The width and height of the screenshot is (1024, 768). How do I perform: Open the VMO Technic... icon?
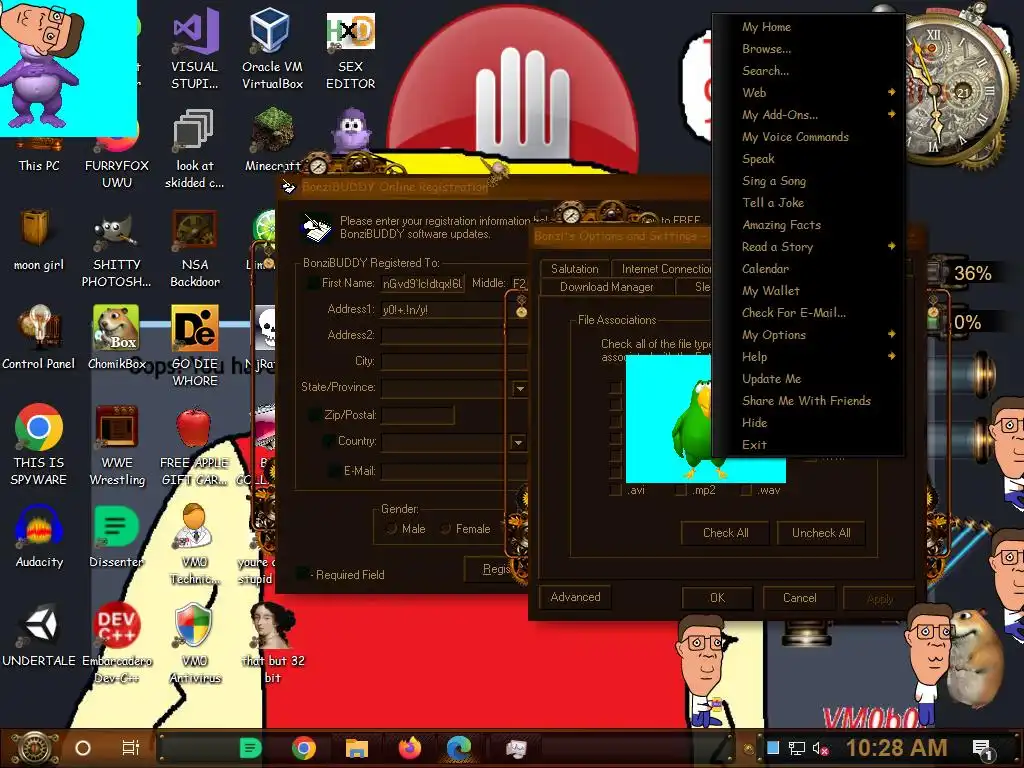(195, 544)
